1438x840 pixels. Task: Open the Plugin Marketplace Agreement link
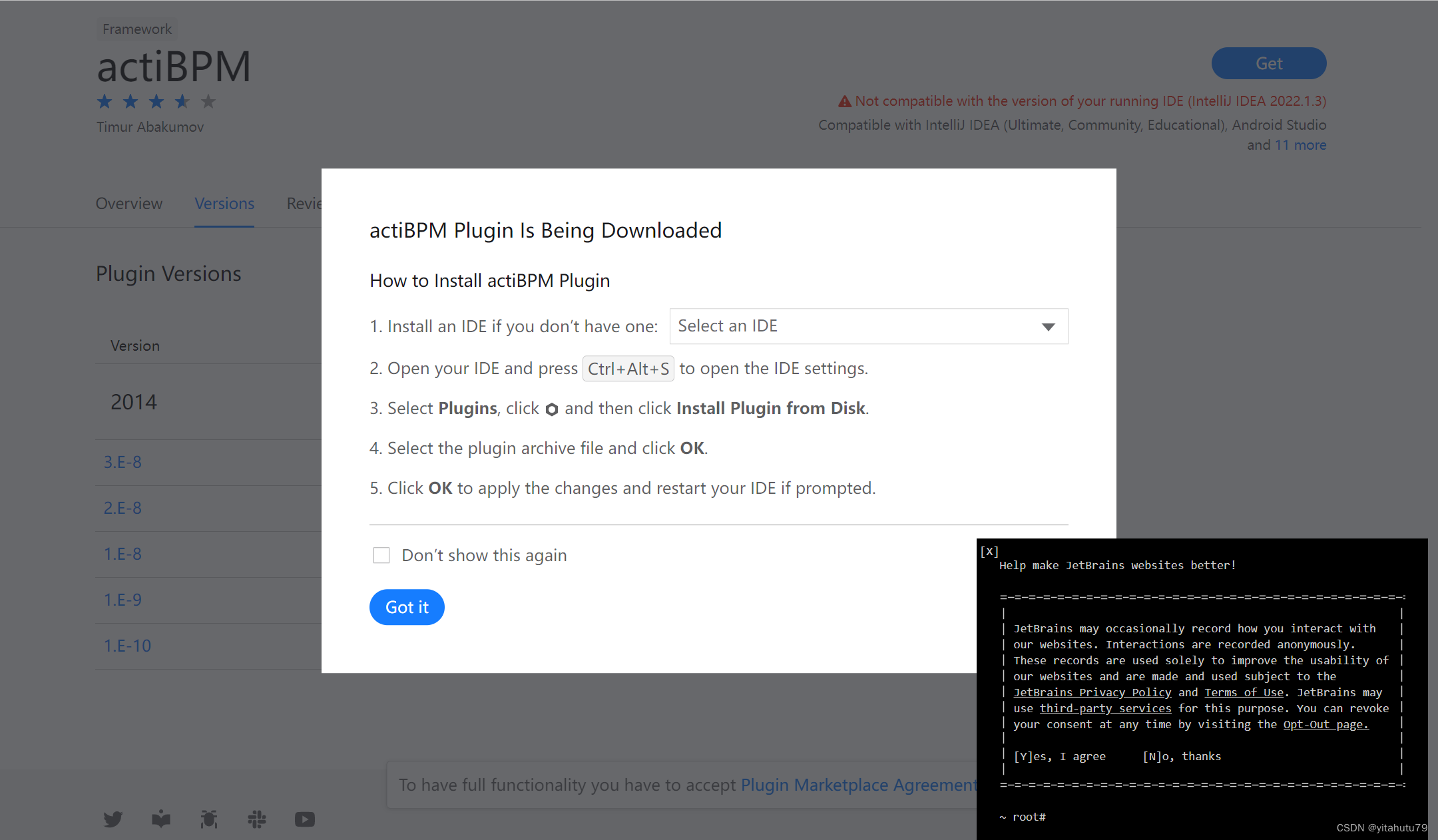point(859,785)
